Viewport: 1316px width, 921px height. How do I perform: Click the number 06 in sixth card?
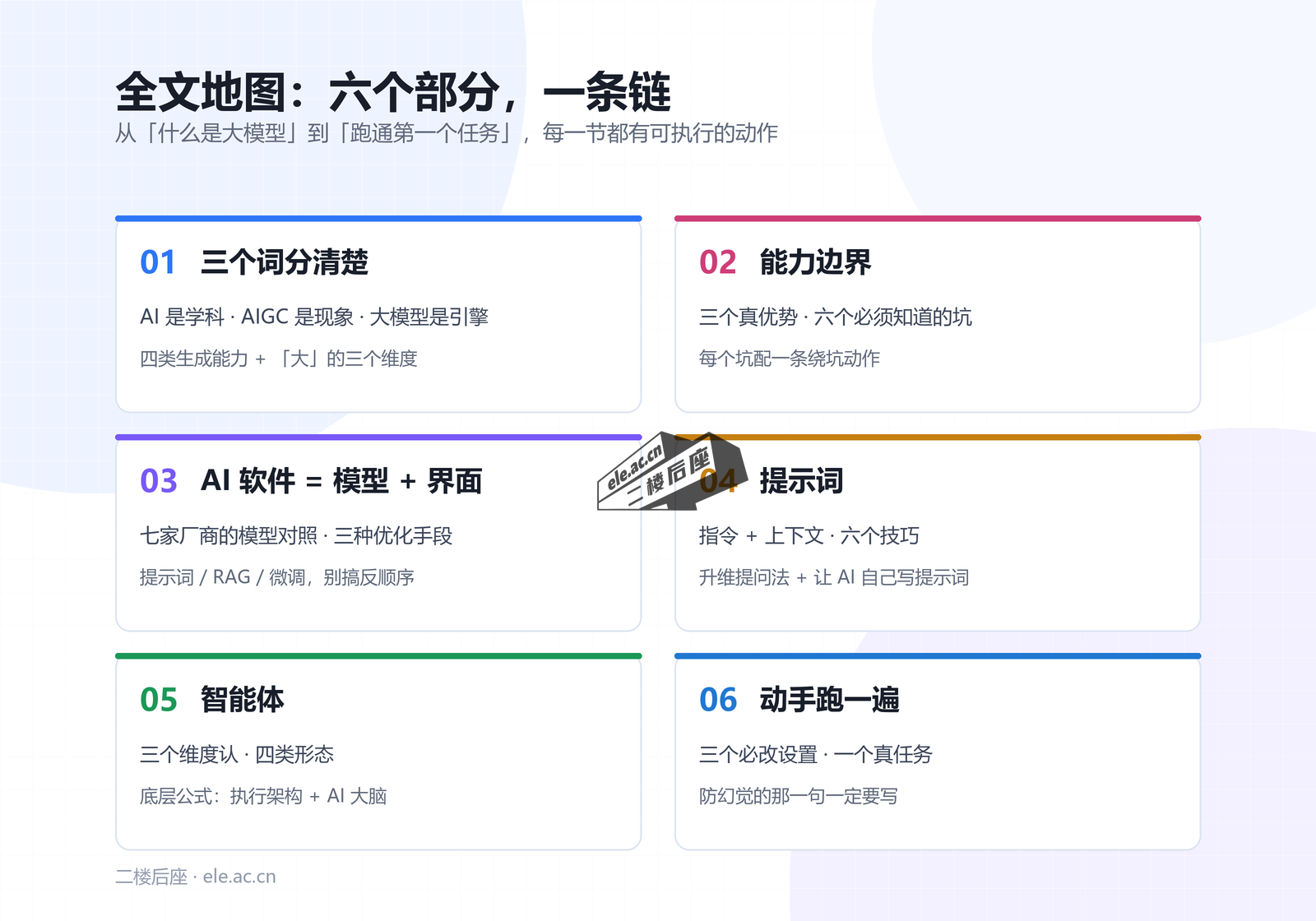tap(718, 700)
